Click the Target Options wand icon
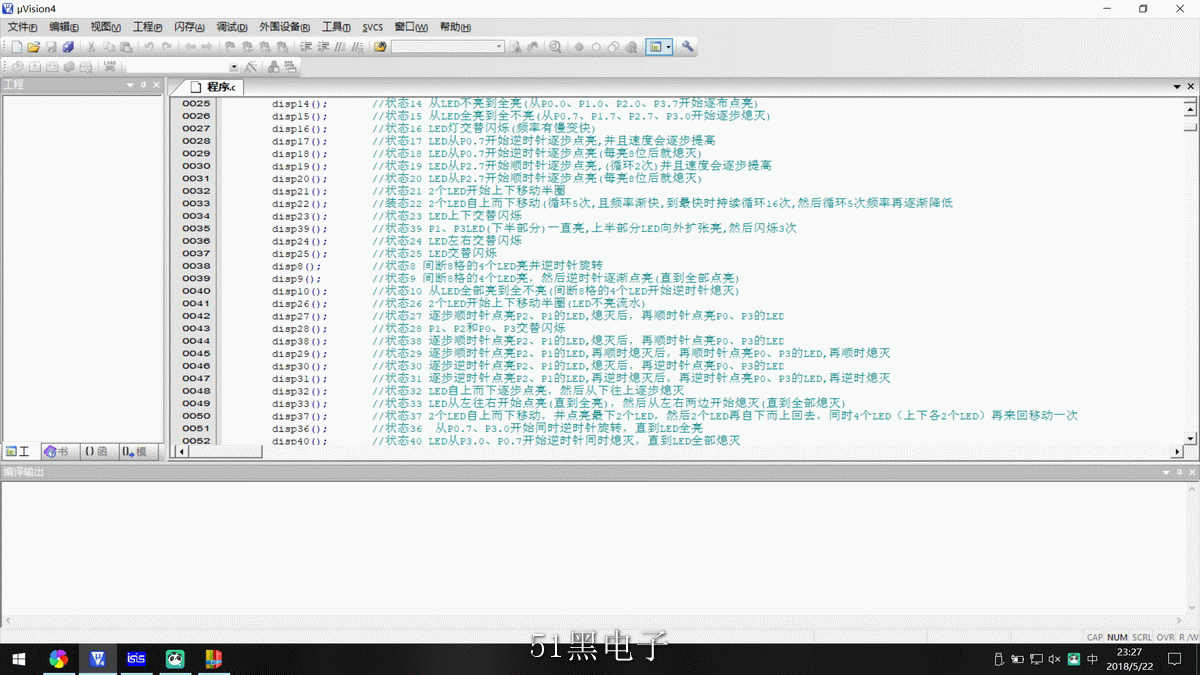1200x675 pixels. pos(250,67)
